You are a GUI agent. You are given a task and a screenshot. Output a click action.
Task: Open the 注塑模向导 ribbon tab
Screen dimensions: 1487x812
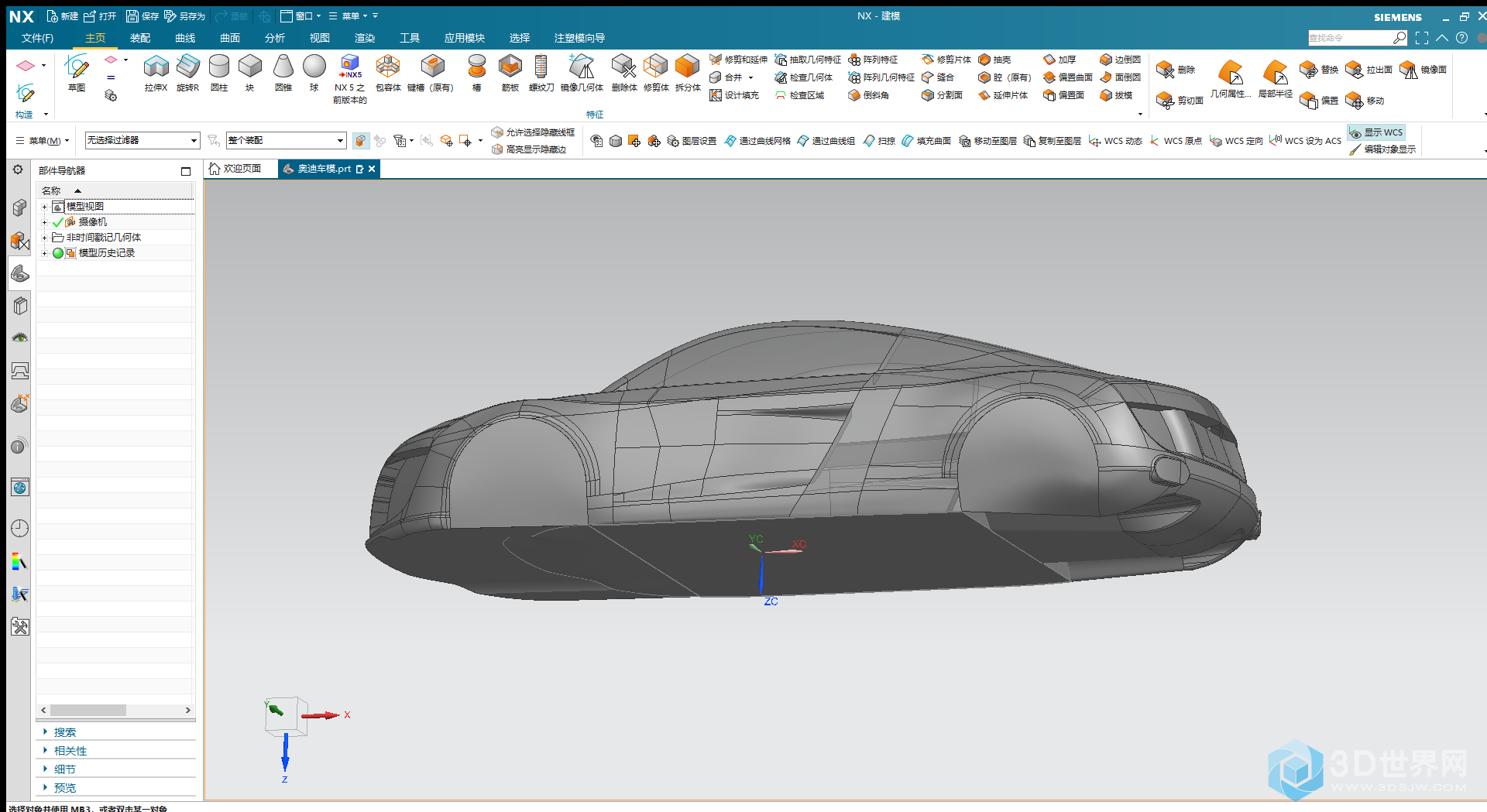click(x=579, y=38)
